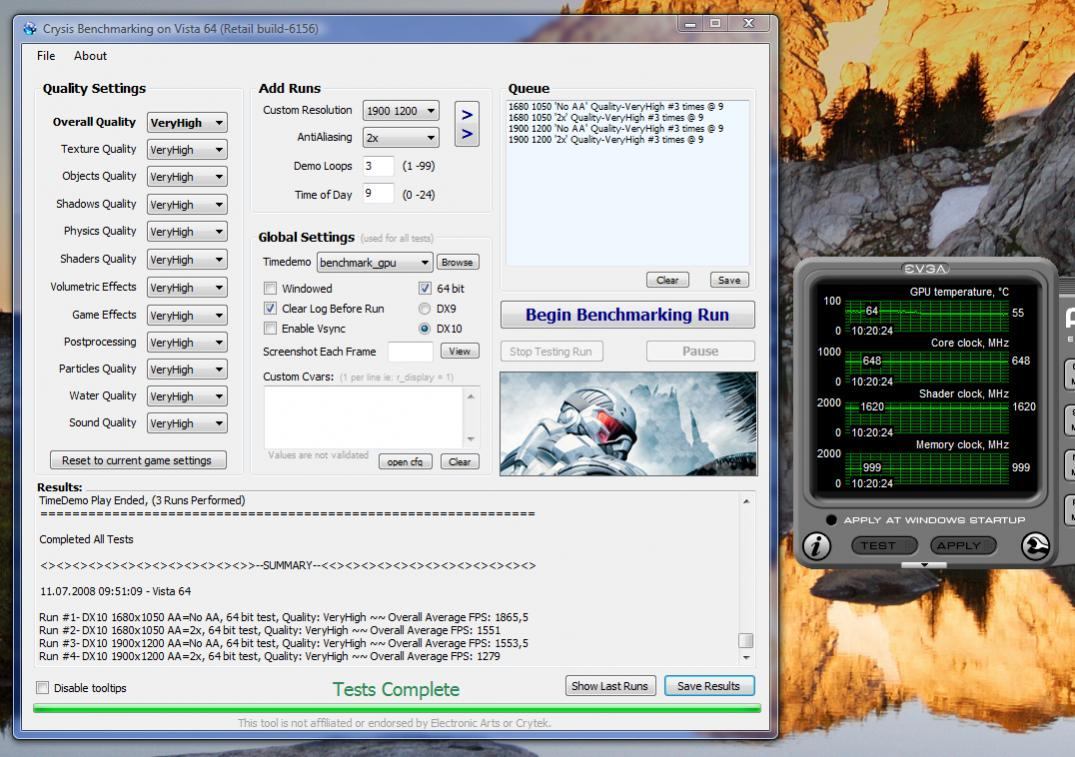The width and height of the screenshot is (1075, 757).
Task: Click the GPU temperature graph in EVGA
Action: click(926, 315)
